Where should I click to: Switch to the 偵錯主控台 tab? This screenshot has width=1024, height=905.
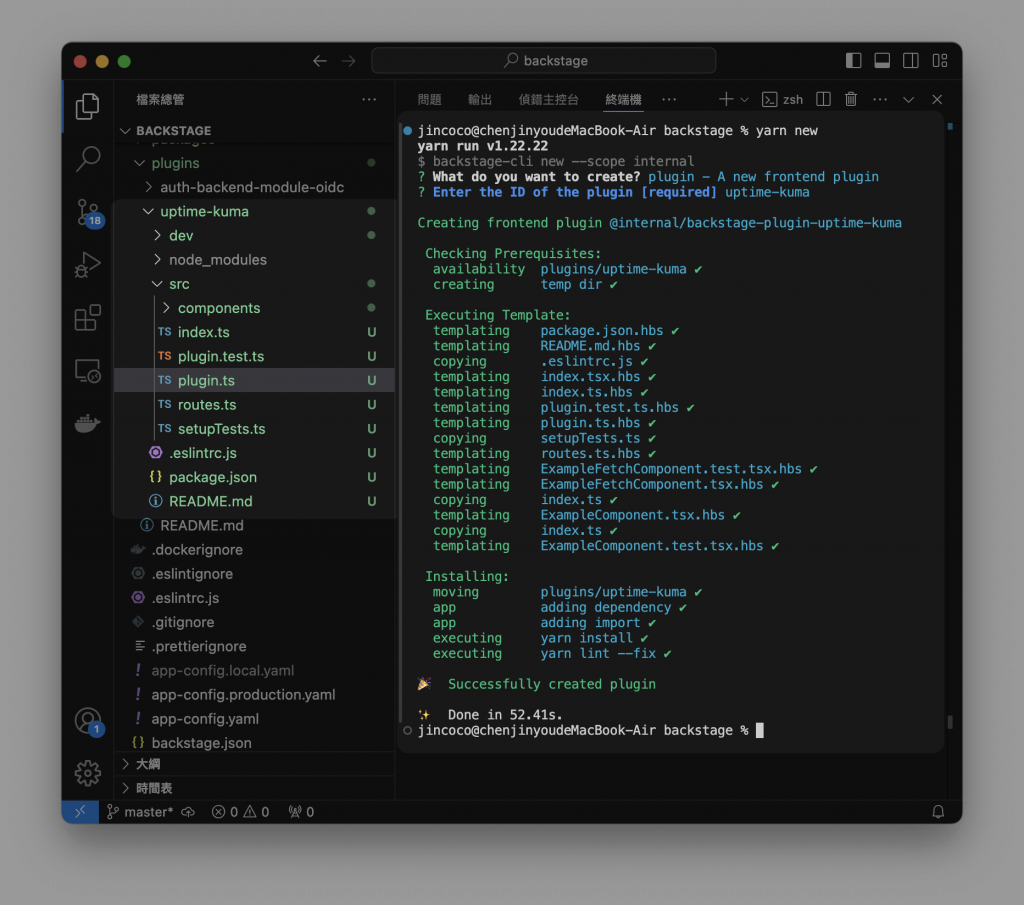[x=549, y=99]
